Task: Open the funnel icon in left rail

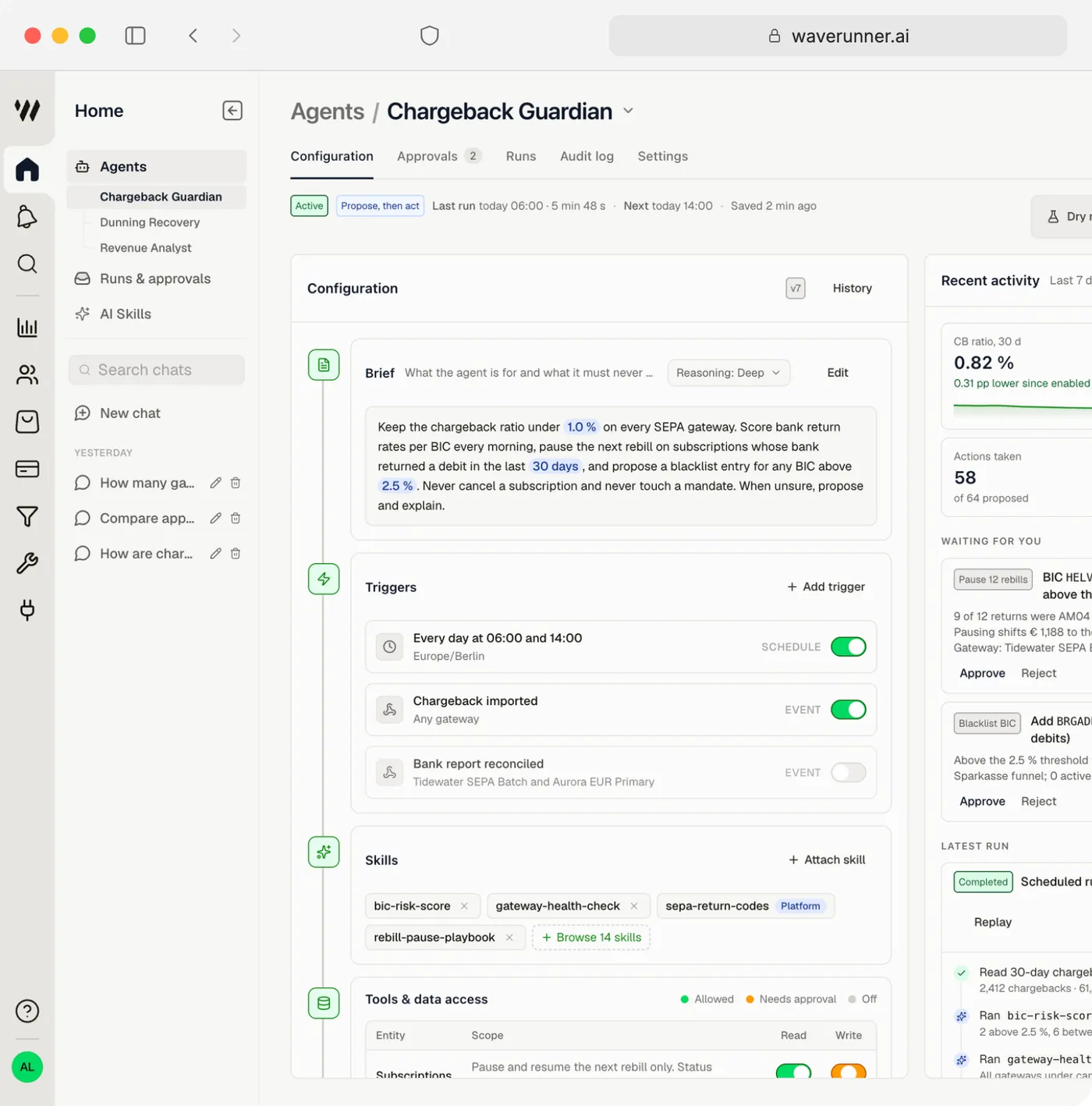Action: click(27, 516)
